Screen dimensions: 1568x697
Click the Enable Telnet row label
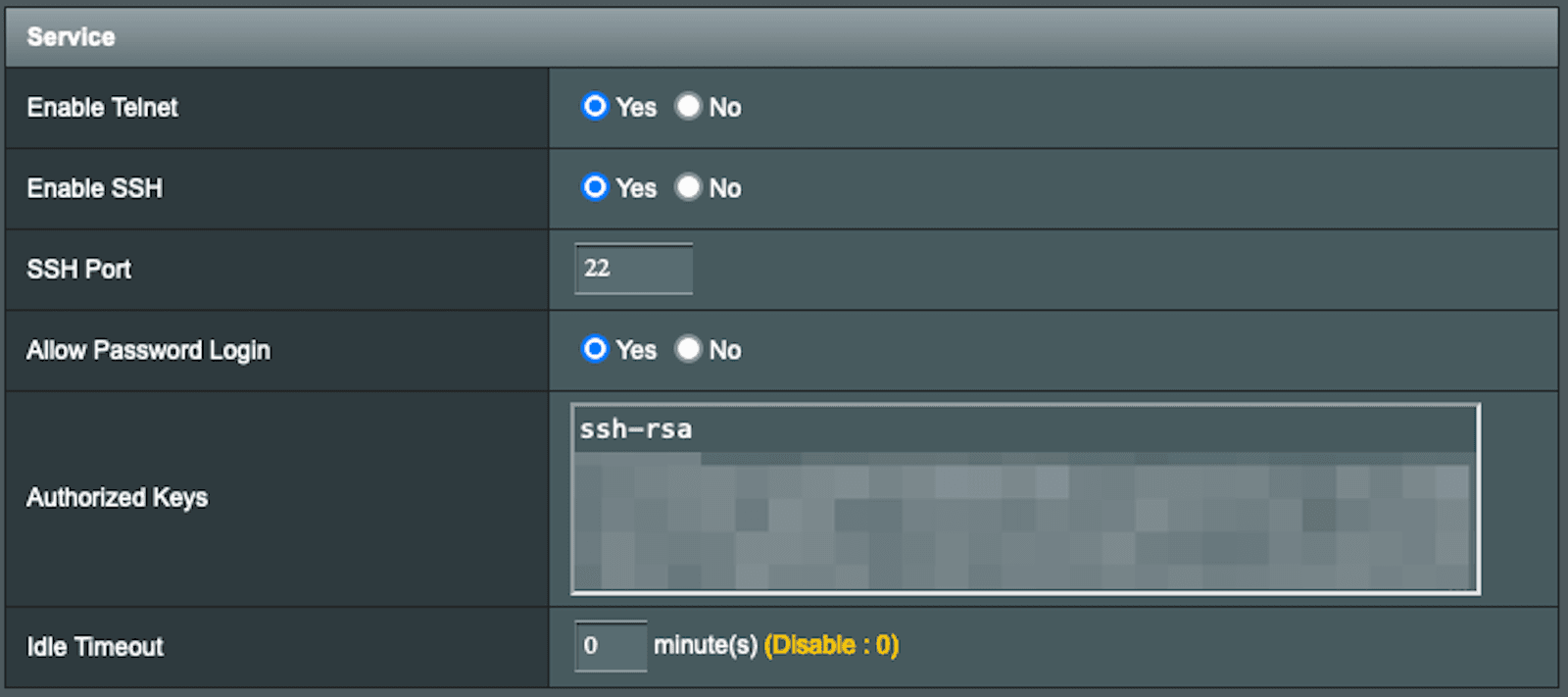tap(101, 108)
